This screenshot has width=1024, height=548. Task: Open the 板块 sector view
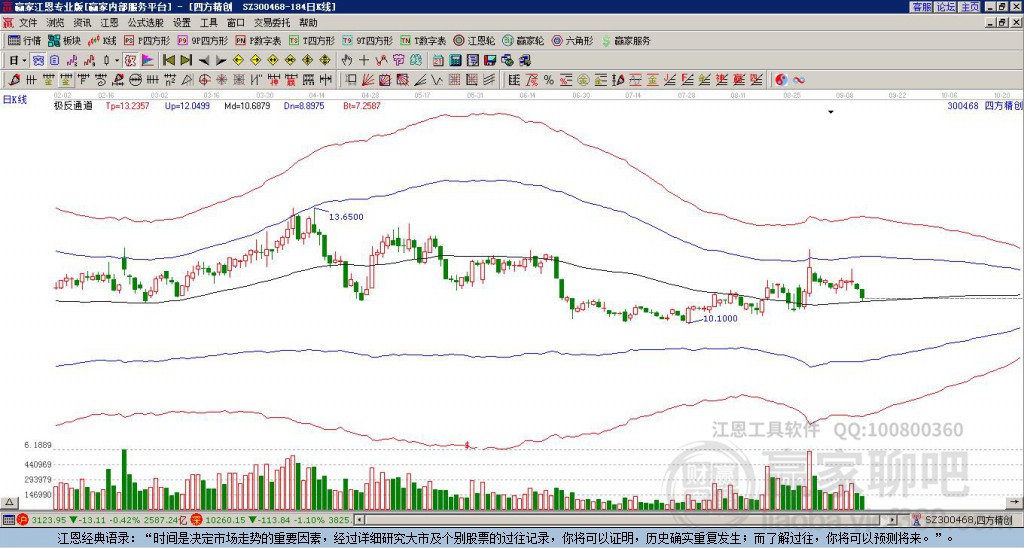(x=64, y=40)
